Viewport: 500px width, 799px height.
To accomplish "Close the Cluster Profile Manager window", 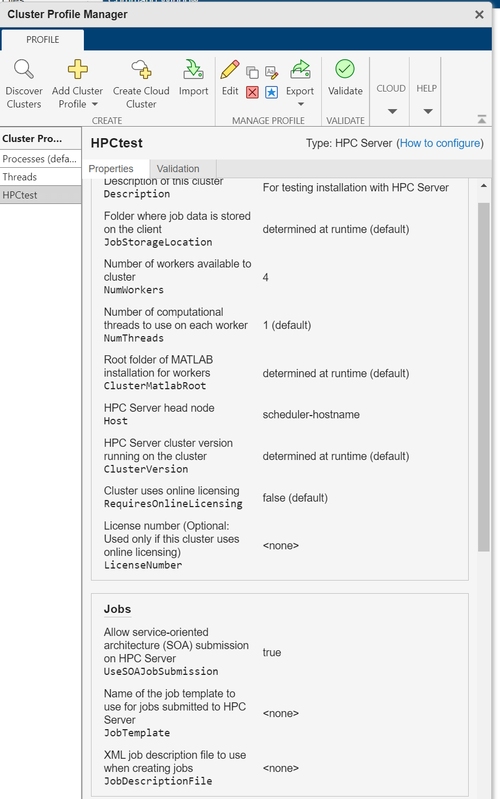I will 479,14.
